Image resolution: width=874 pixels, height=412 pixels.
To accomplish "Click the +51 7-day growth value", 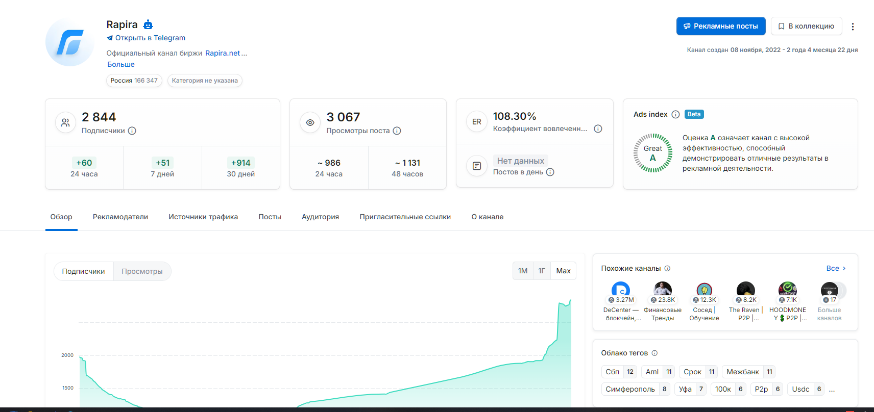I will tap(162, 163).
